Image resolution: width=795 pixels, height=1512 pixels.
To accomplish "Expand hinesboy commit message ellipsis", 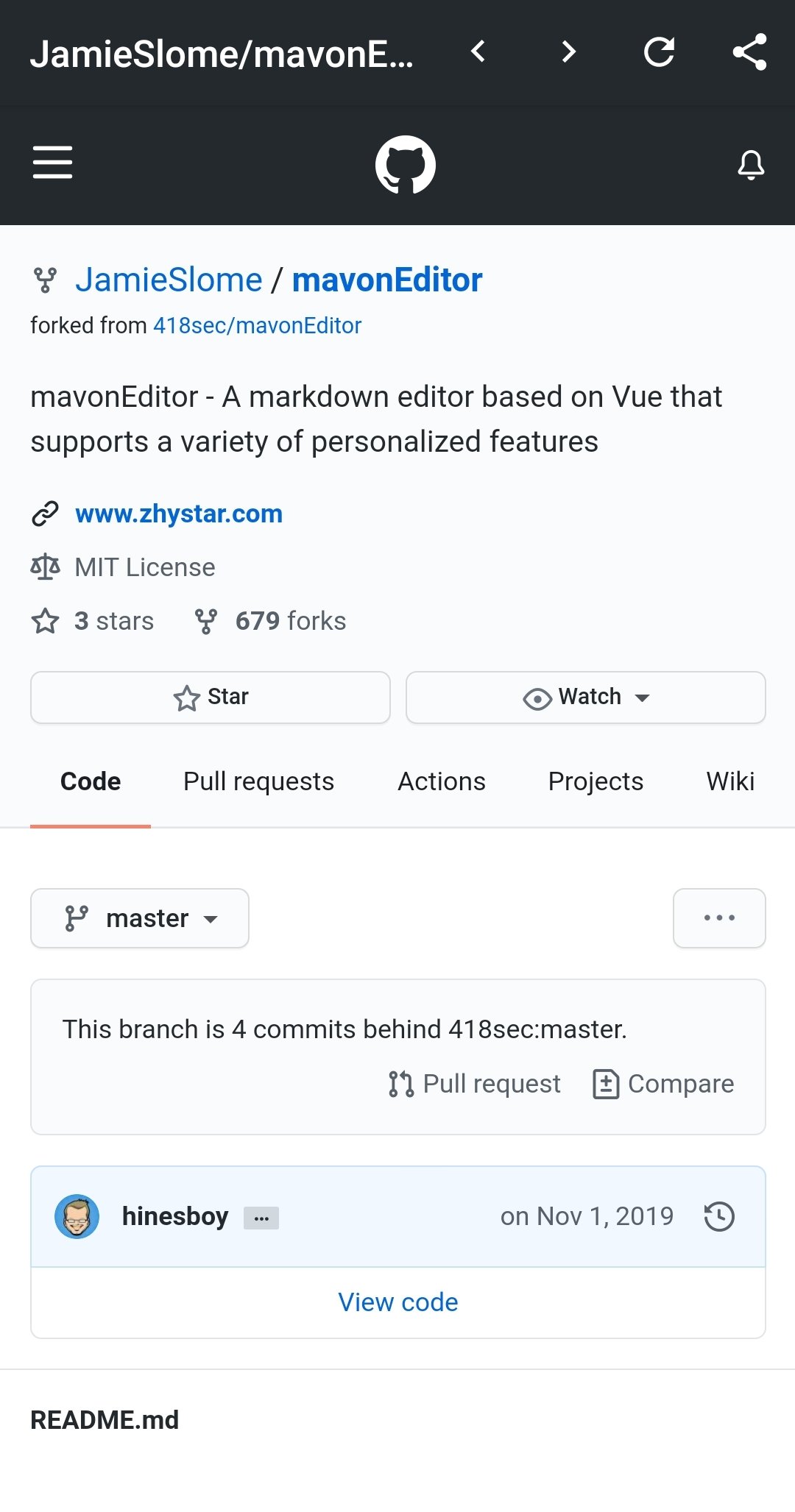I will (x=261, y=1218).
